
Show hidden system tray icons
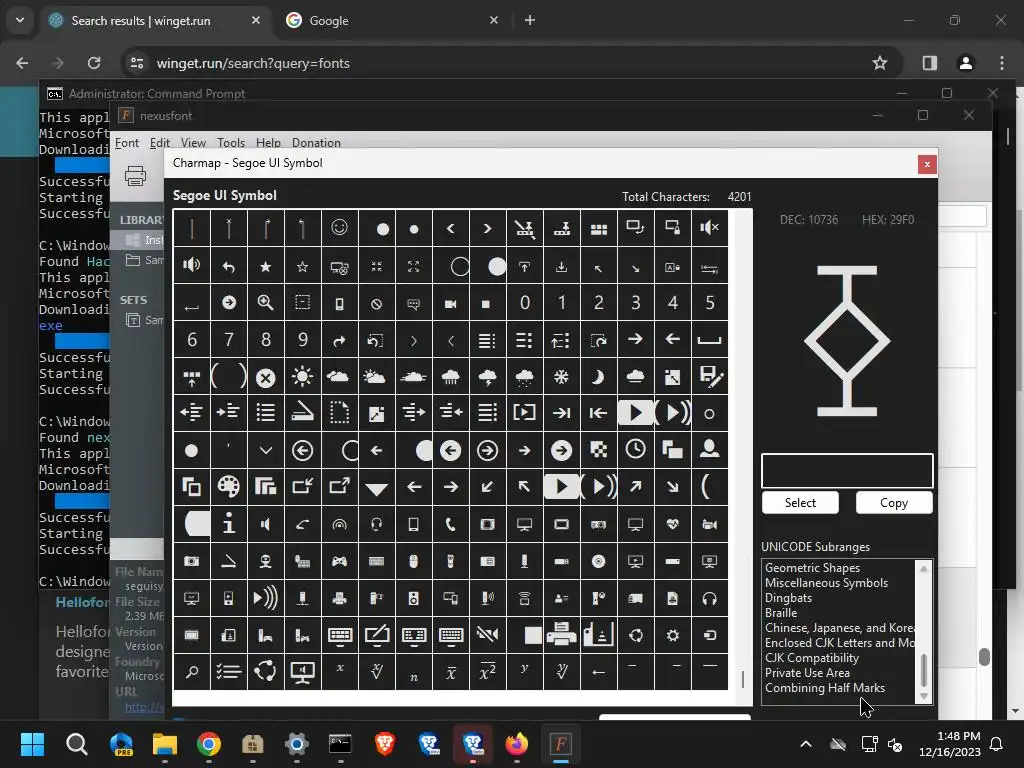coord(806,744)
